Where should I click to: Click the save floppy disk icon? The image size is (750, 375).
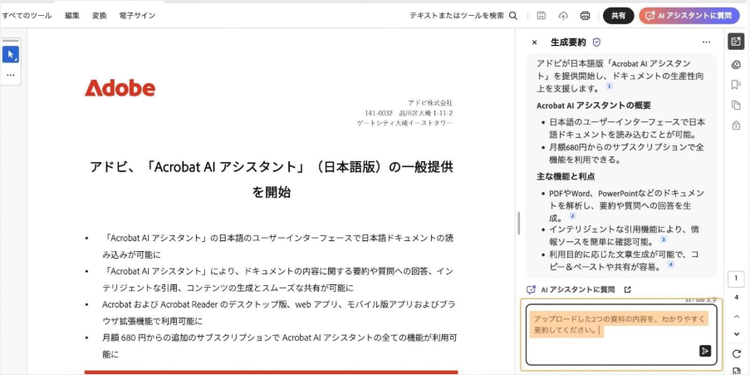coord(541,16)
